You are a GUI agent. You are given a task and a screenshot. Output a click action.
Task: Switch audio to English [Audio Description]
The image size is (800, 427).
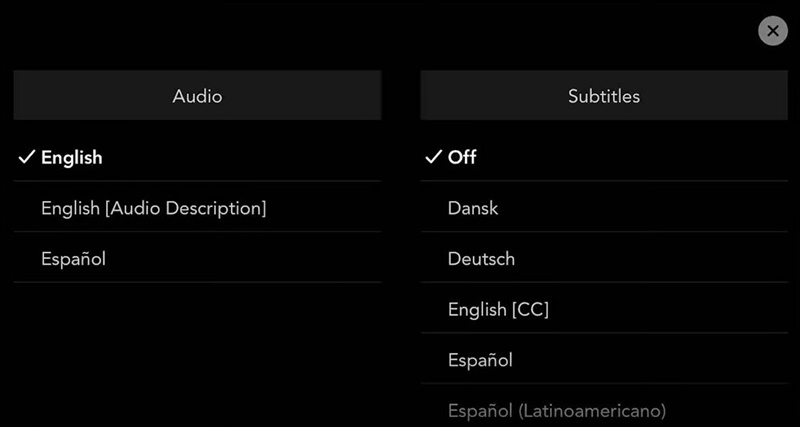click(197, 208)
